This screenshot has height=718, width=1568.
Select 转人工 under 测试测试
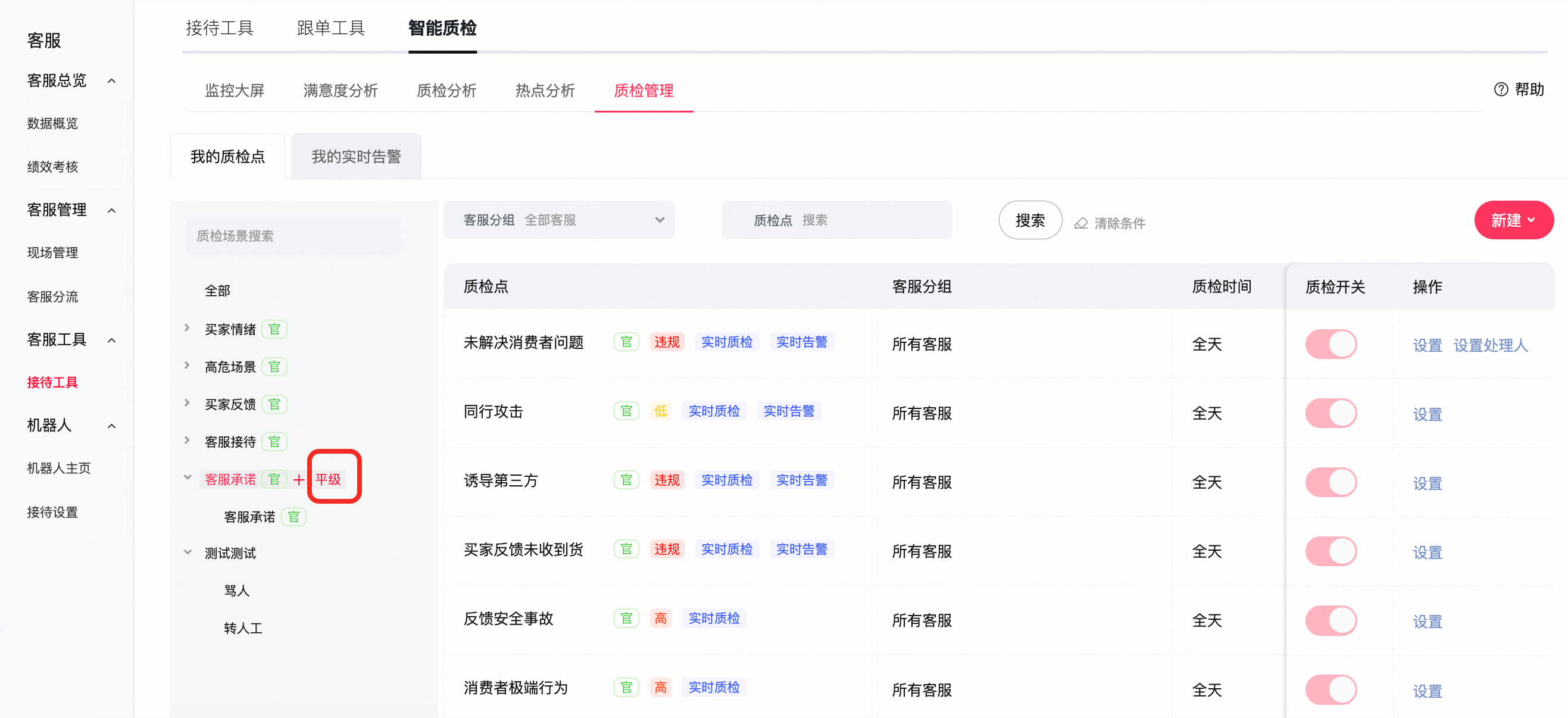point(243,629)
